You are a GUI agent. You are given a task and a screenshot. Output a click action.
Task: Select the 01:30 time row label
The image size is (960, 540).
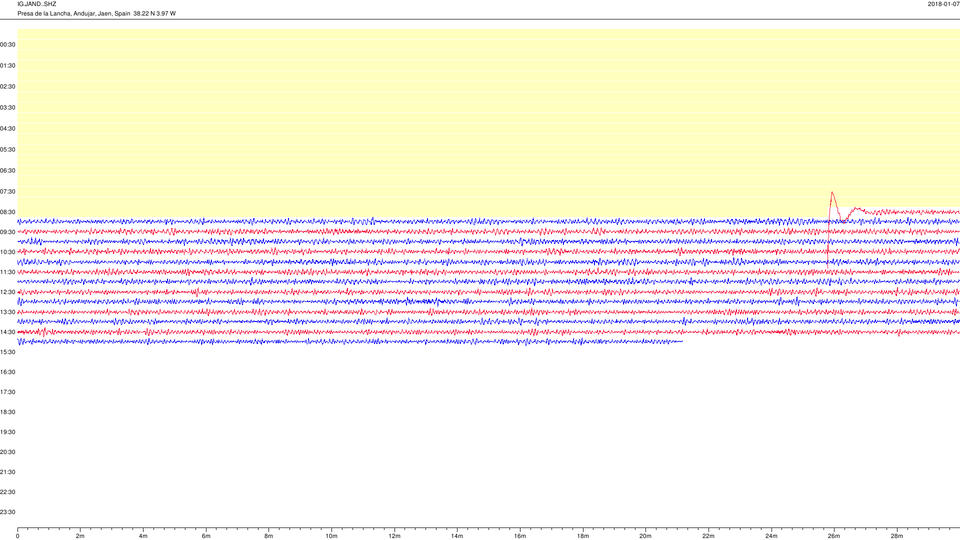8,66
